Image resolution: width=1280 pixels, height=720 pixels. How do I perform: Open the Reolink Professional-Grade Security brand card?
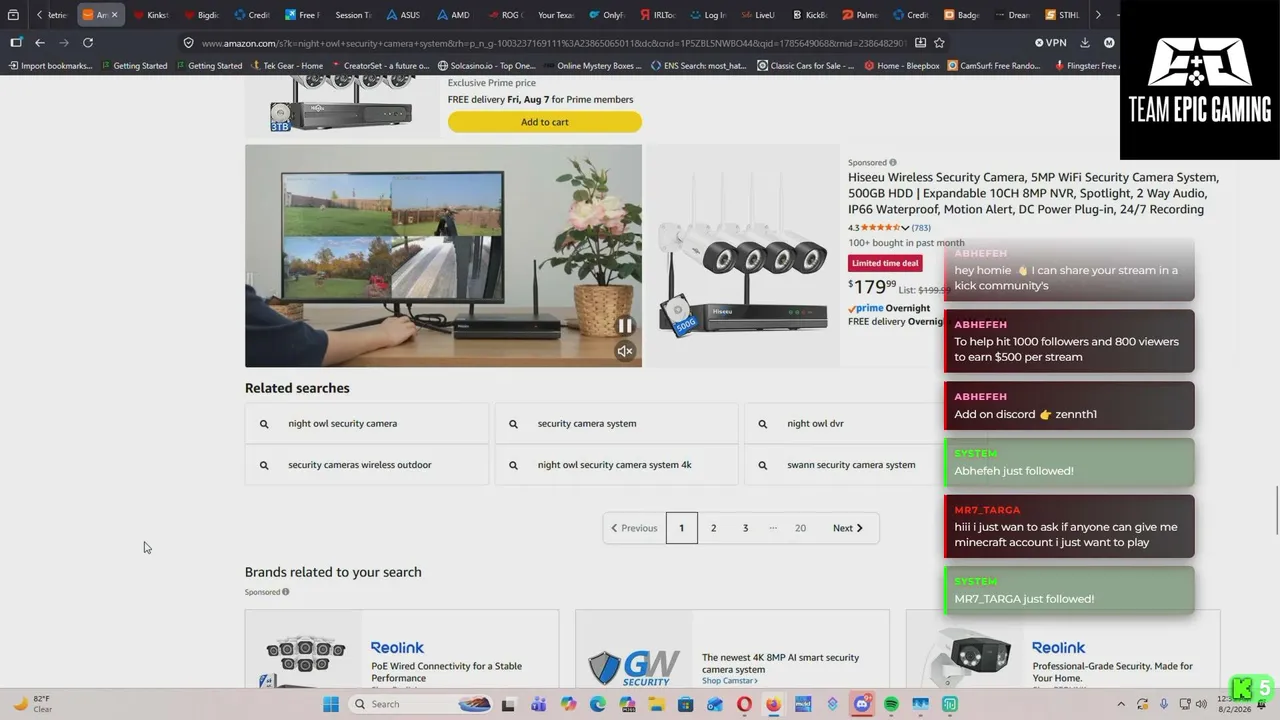coord(1063,649)
